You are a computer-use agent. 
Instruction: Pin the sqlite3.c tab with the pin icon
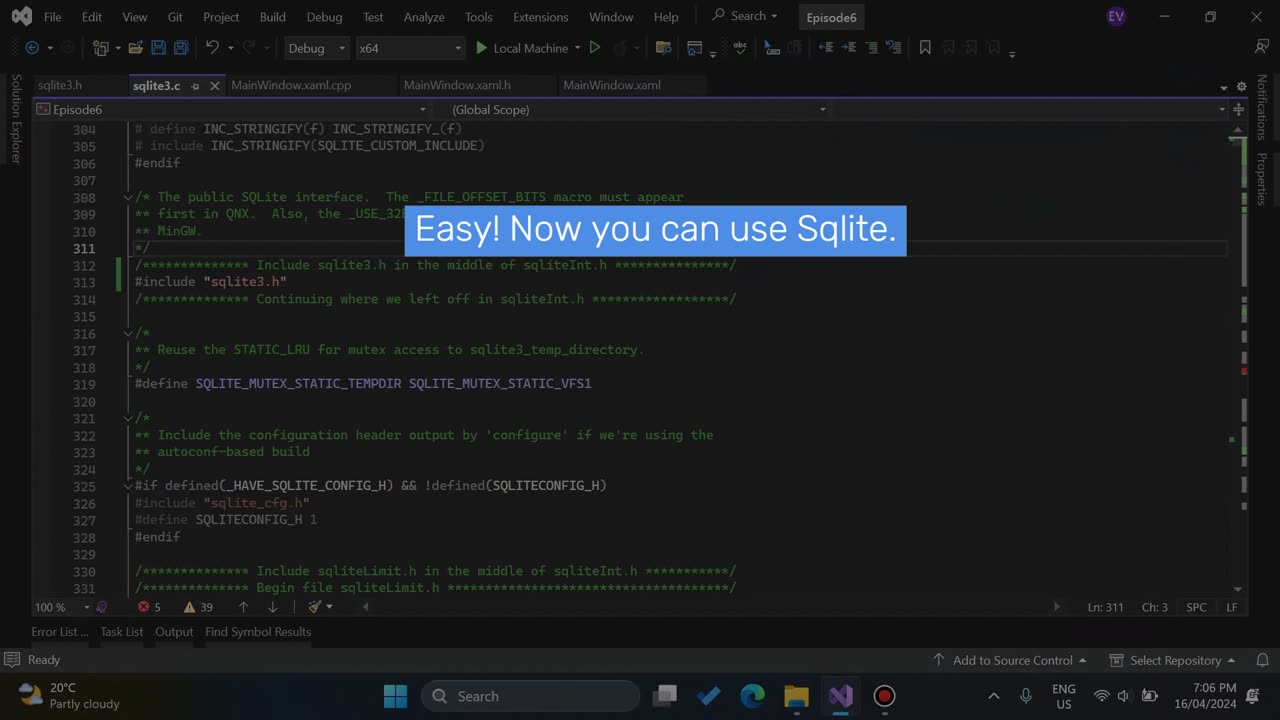click(x=196, y=86)
